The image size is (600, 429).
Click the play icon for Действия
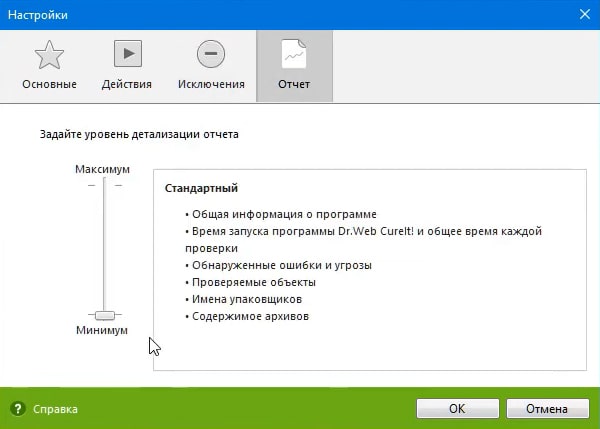click(x=127, y=53)
